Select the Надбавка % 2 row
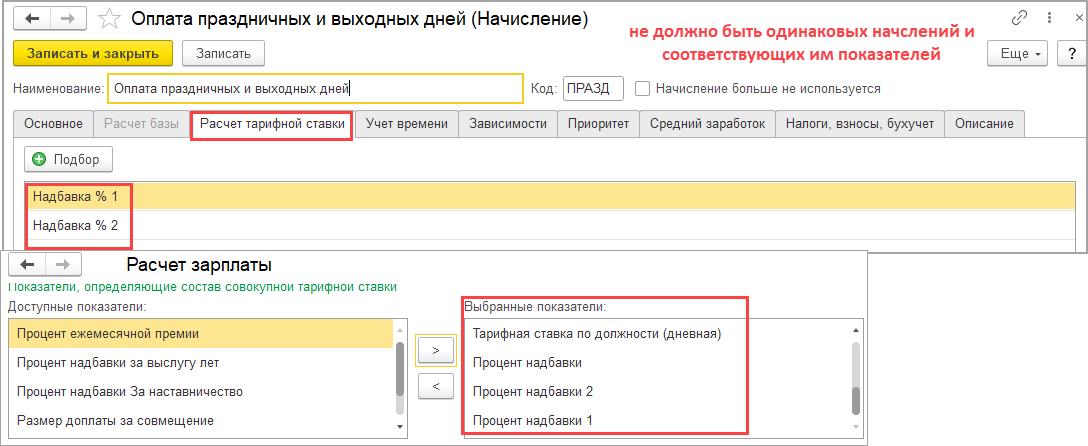1088x446 pixels. pyautogui.click(x=76, y=225)
